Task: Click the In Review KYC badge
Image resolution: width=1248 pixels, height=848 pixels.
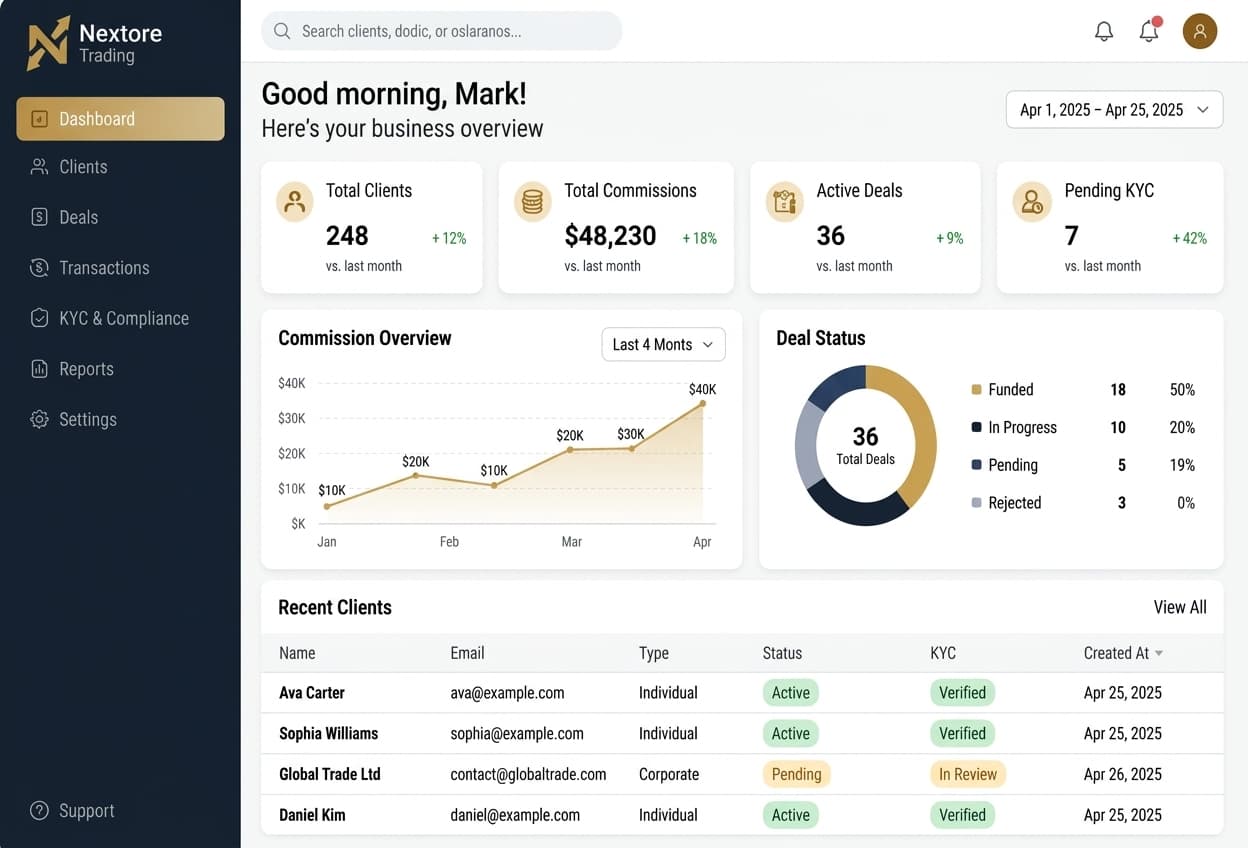Action: tap(968, 774)
